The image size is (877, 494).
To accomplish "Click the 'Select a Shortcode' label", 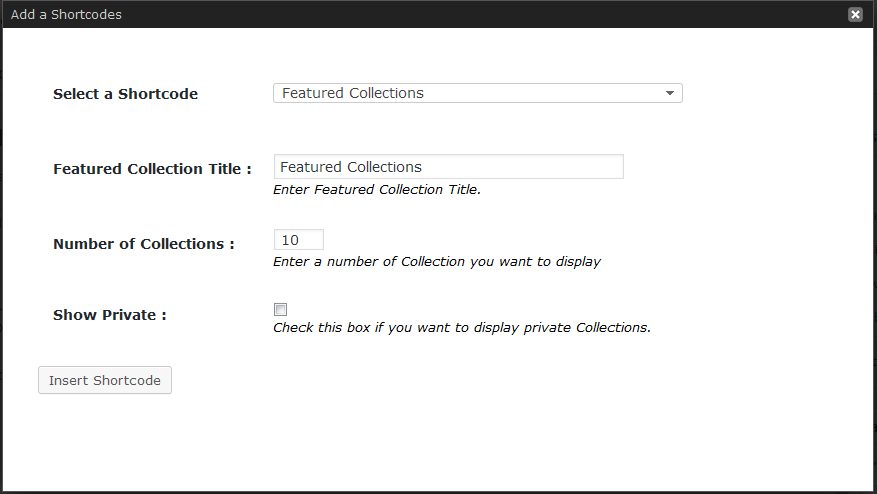I will click(125, 94).
